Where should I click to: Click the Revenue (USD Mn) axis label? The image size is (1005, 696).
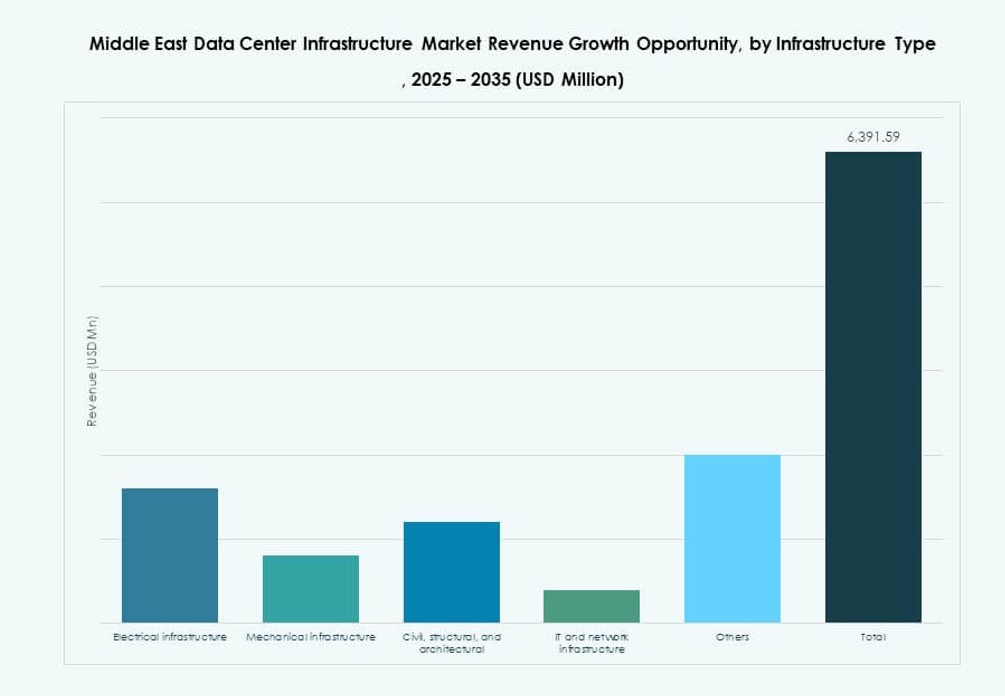click(x=92, y=370)
